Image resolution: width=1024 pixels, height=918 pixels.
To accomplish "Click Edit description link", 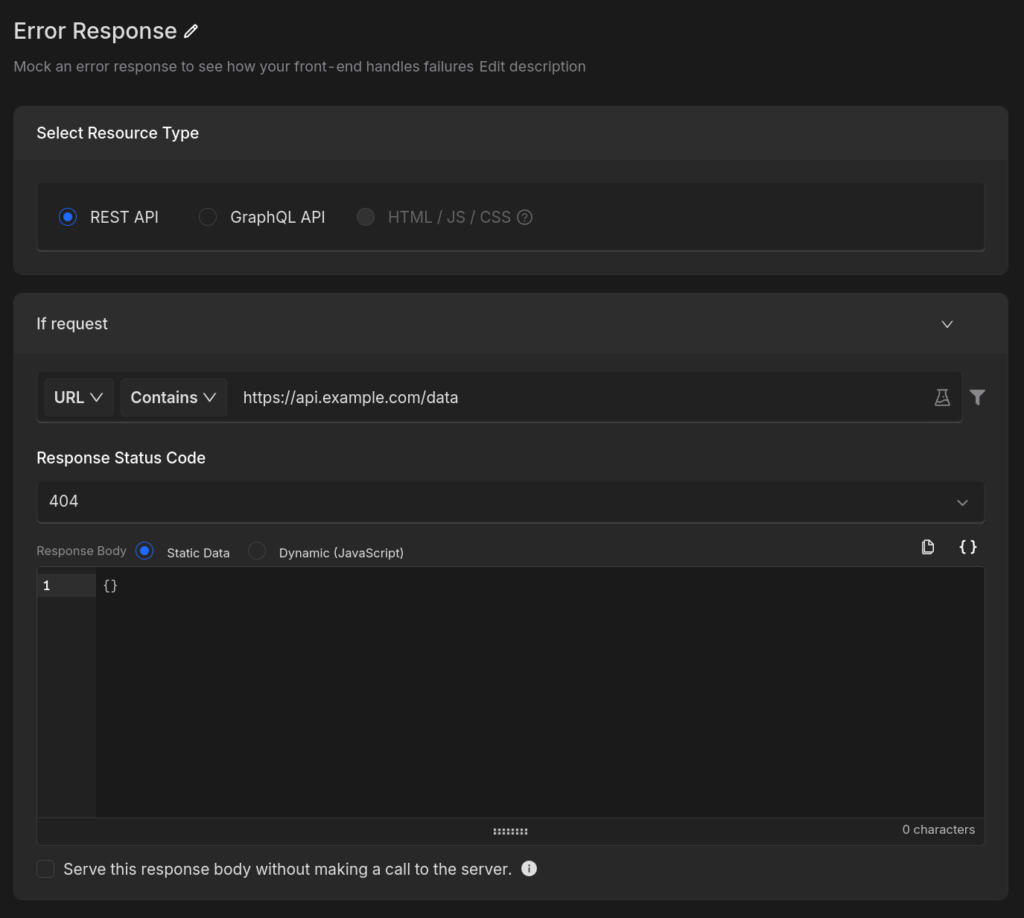I will click(x=532, y=67).
